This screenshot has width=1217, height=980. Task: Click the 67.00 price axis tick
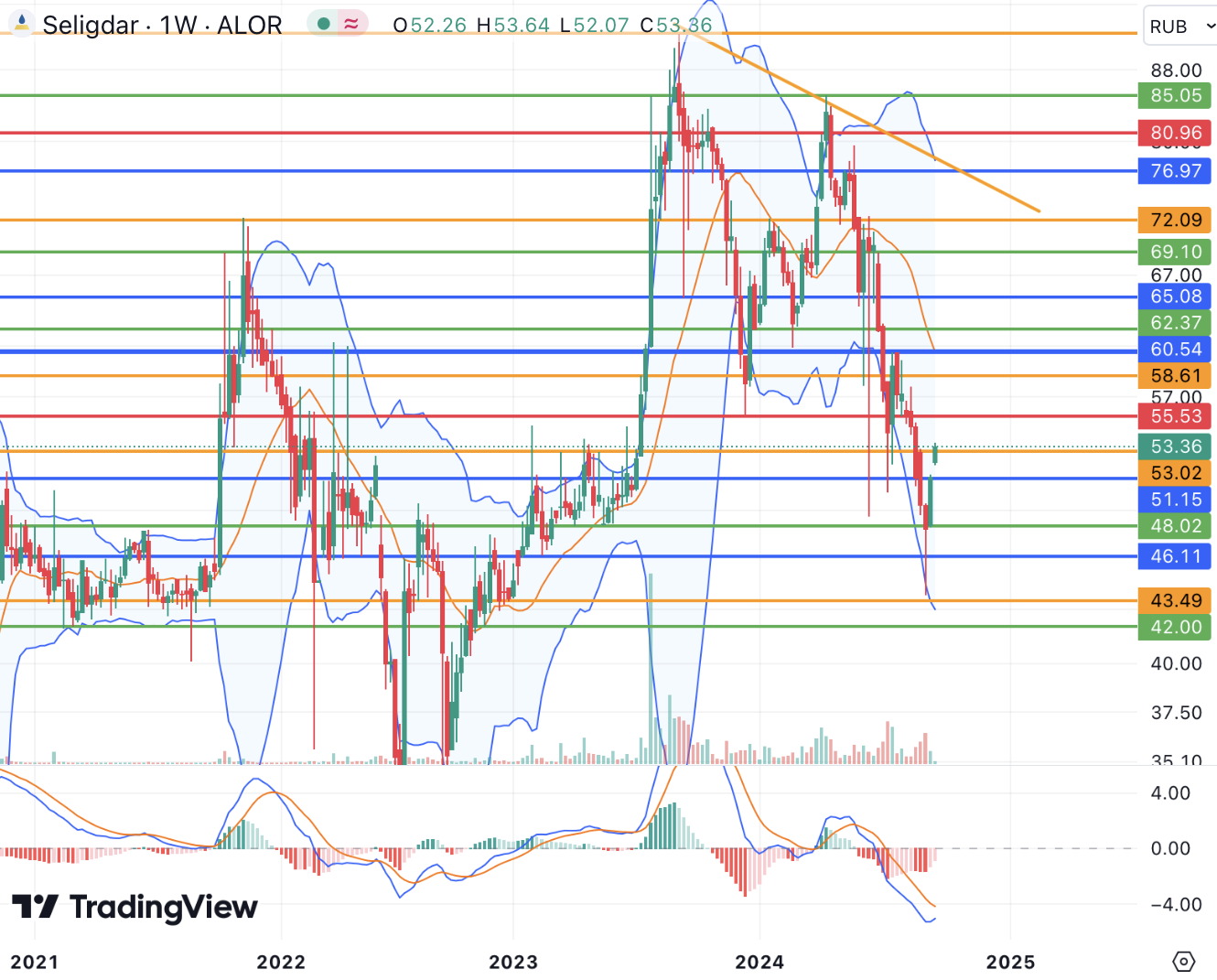[1176, 275]
